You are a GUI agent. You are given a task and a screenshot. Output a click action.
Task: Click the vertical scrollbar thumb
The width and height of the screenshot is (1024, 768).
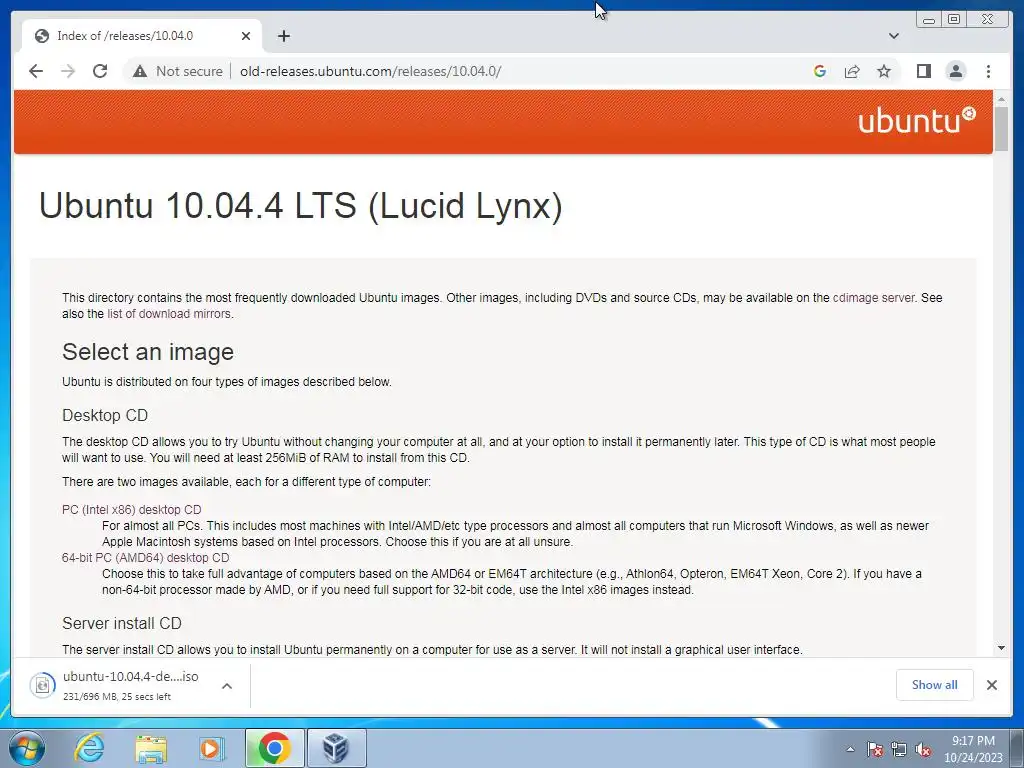[x=1001, y=128]
